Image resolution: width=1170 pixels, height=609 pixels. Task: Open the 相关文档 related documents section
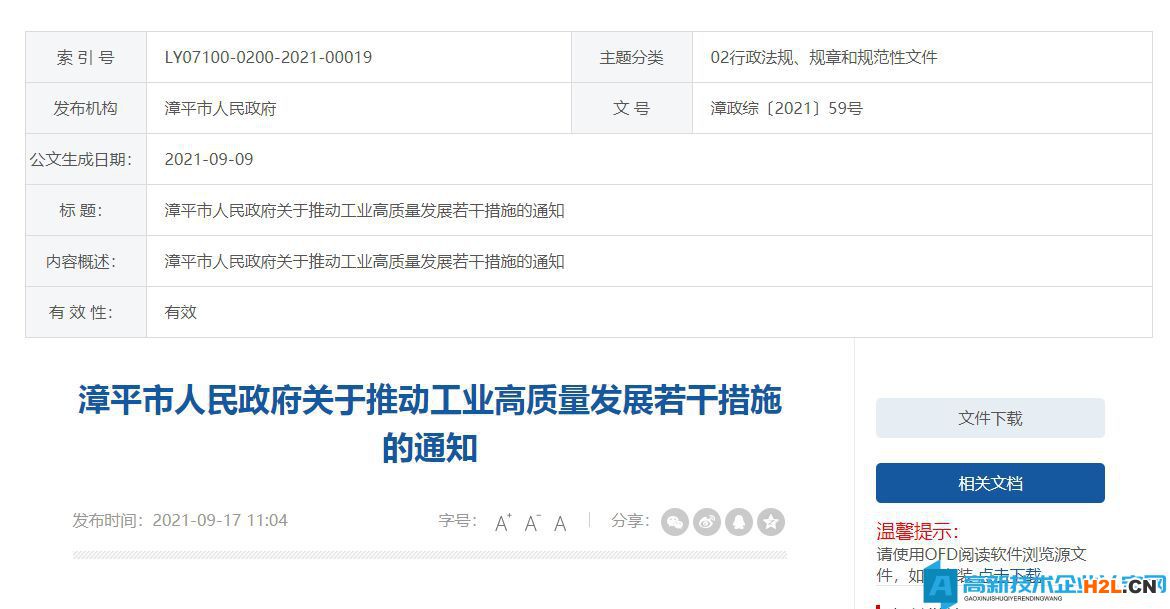click(989, 482)
